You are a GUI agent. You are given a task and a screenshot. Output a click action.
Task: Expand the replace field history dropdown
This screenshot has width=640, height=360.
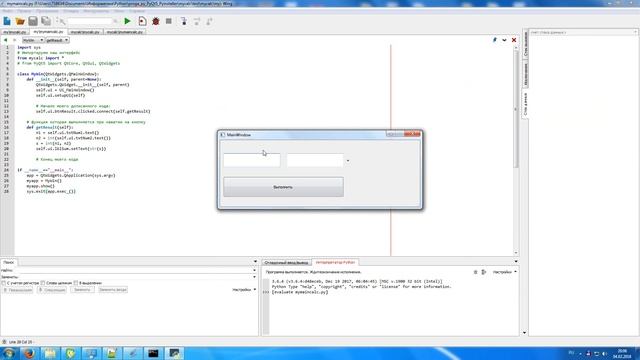coord(255,277)
